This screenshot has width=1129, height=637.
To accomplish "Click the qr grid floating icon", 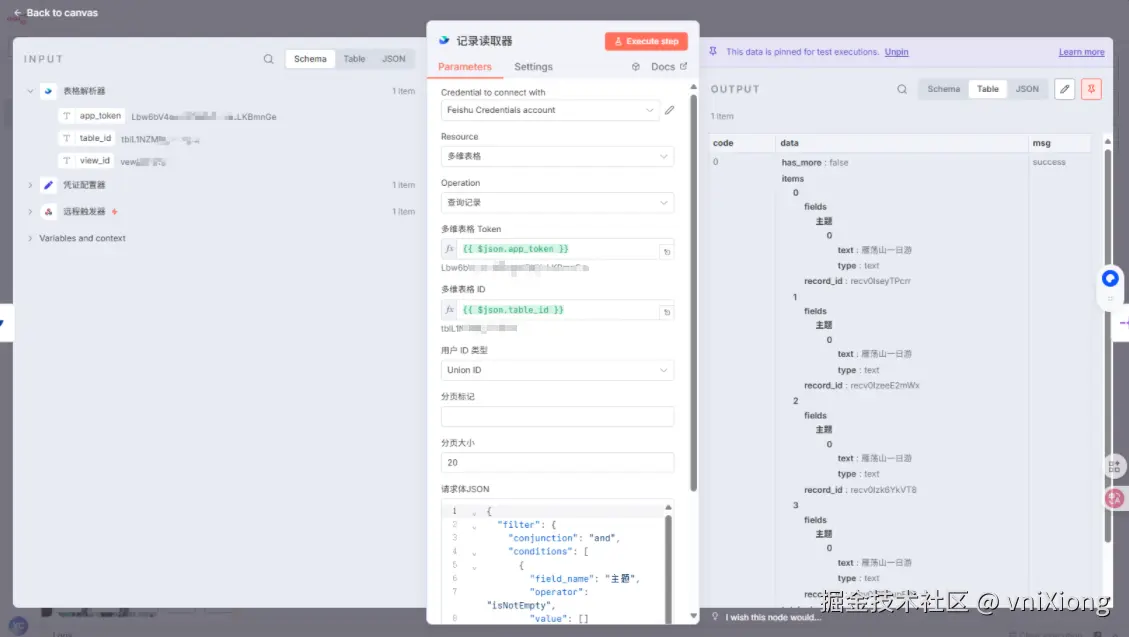I will click(1114, 466).
